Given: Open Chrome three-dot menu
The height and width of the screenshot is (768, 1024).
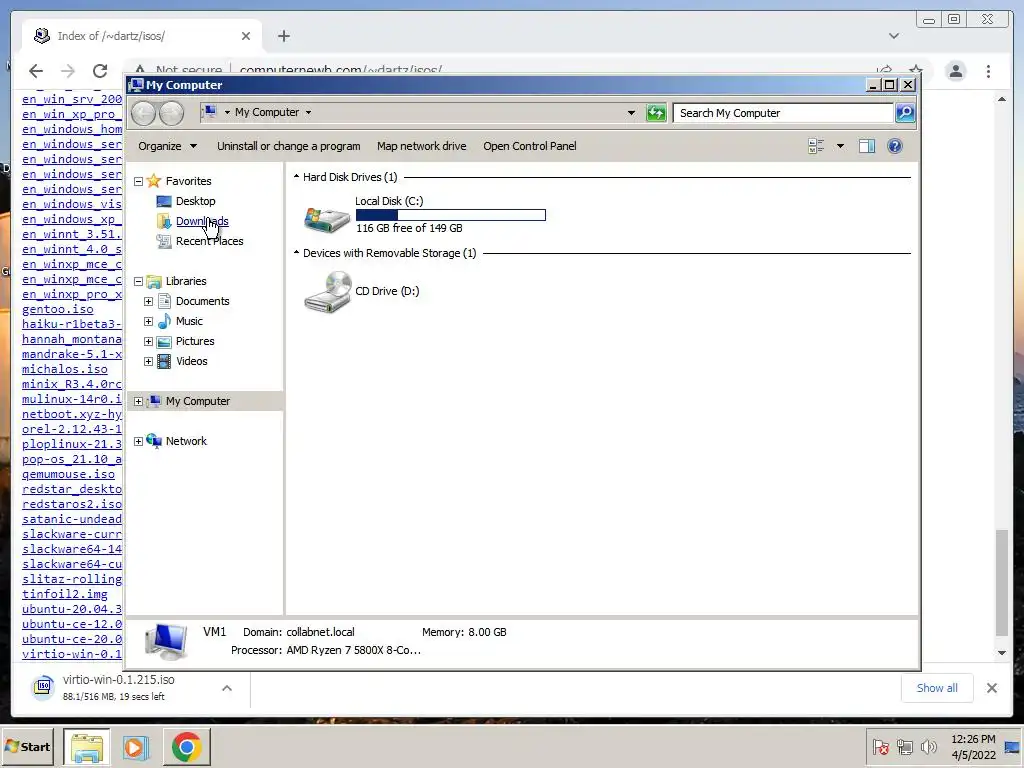Looking at the screenshot, I should click(x=988, y=71).
